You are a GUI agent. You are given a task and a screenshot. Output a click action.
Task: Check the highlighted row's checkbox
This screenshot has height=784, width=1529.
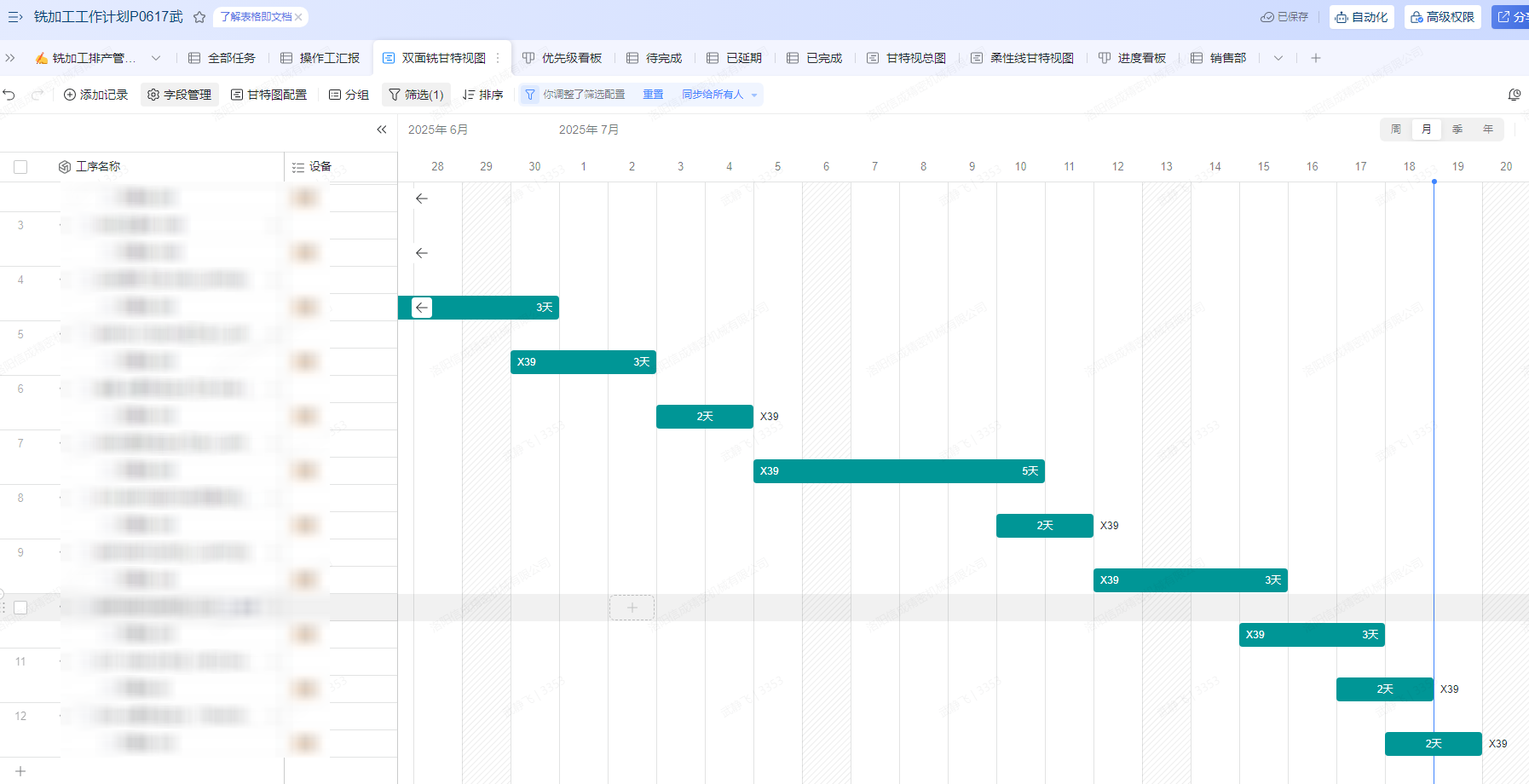click(x=20, y=608)
